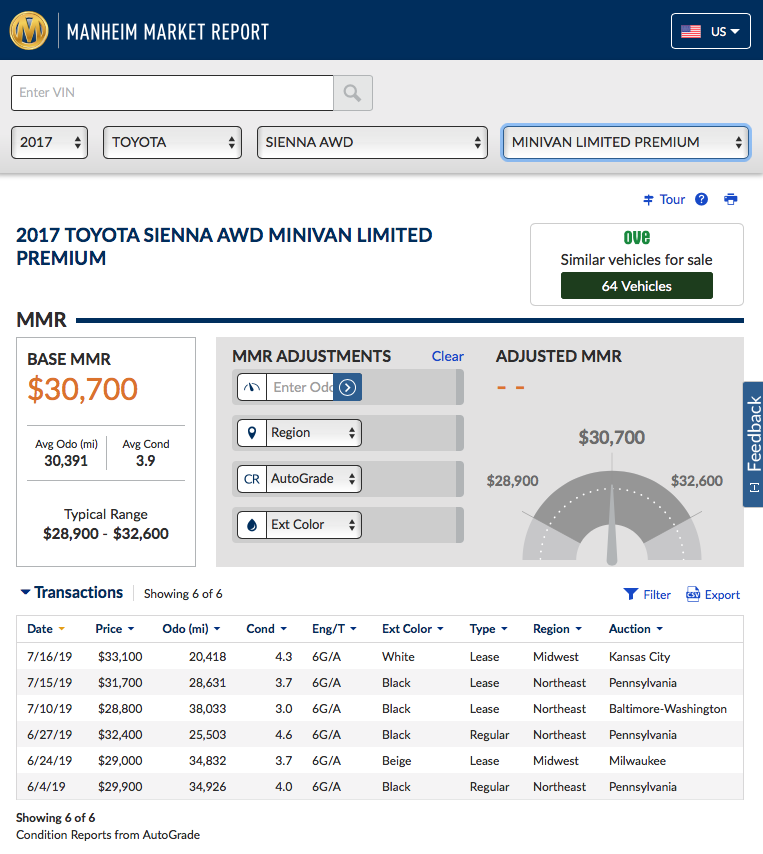Open the help question mark icon
The width and height of the screenshot is (763, 854).
coord(701,199)
